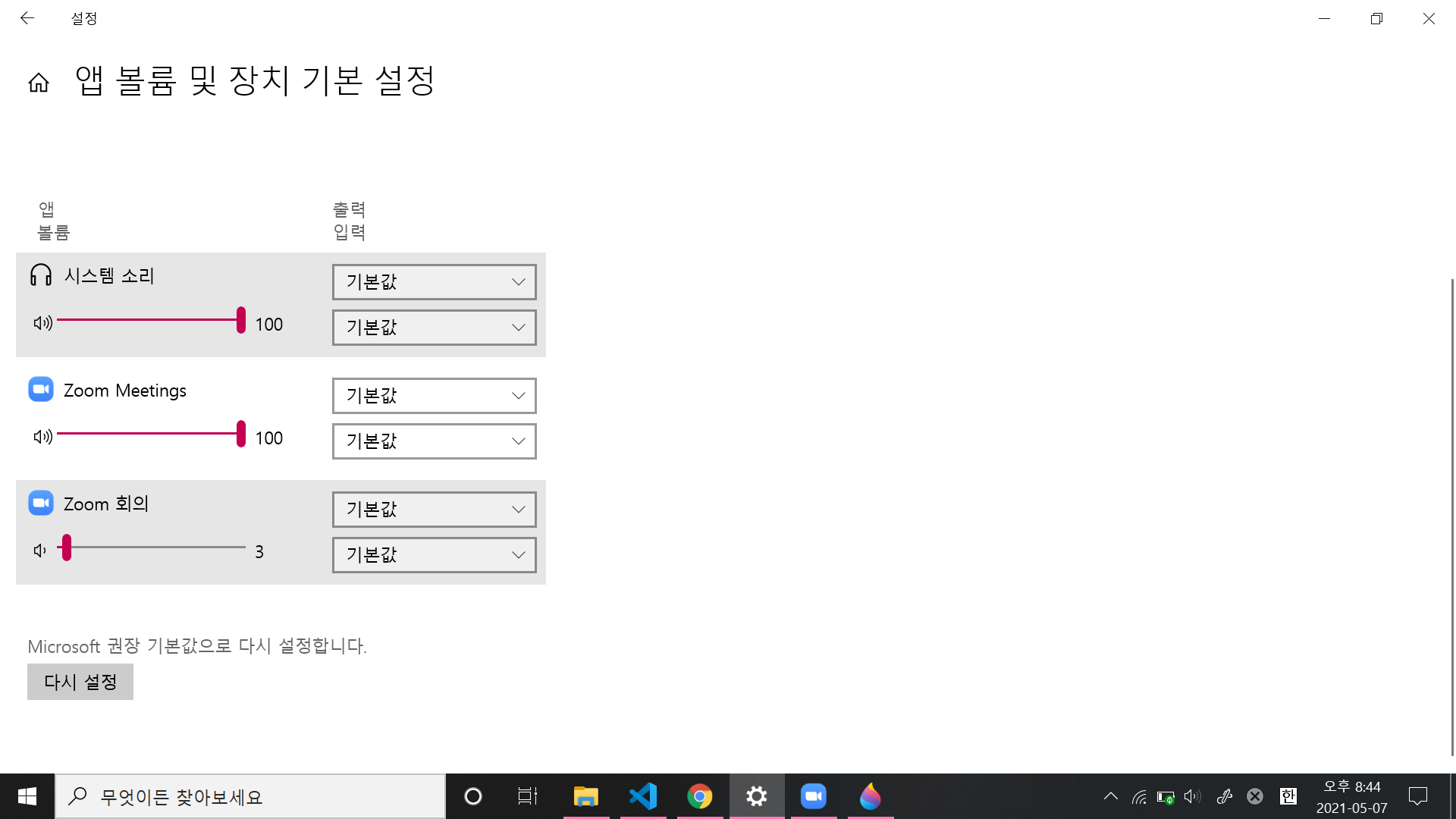
Task: Toggle the Korean 한 IME indicator
Action: click(x=1288, y=796)
